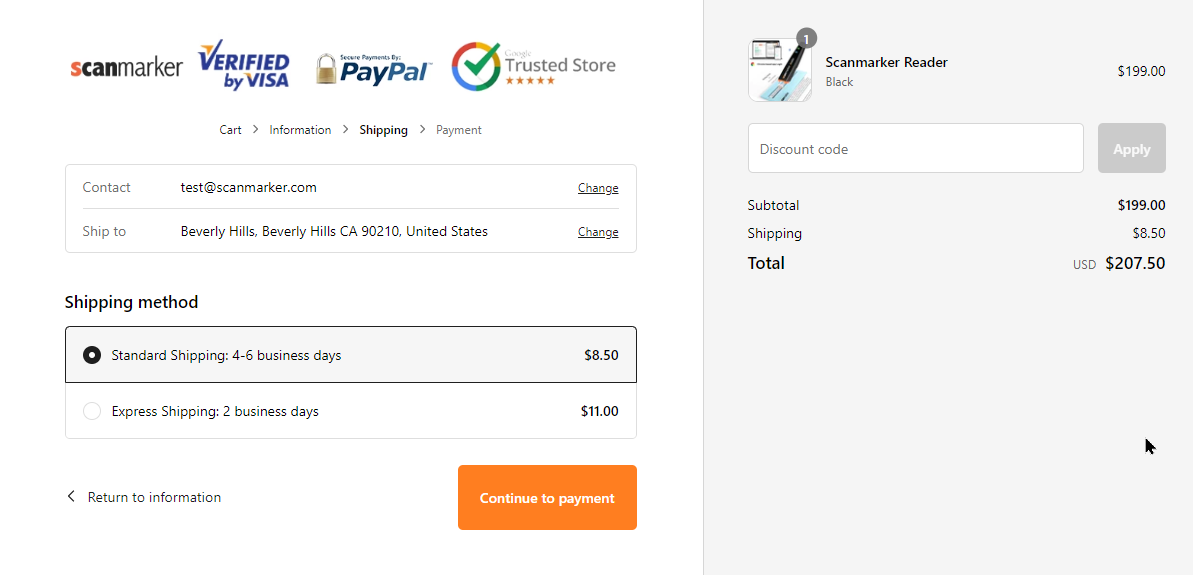Go to Information breadcrumb step
Viewport: 1193px width, 575px height.
point(300,130)
